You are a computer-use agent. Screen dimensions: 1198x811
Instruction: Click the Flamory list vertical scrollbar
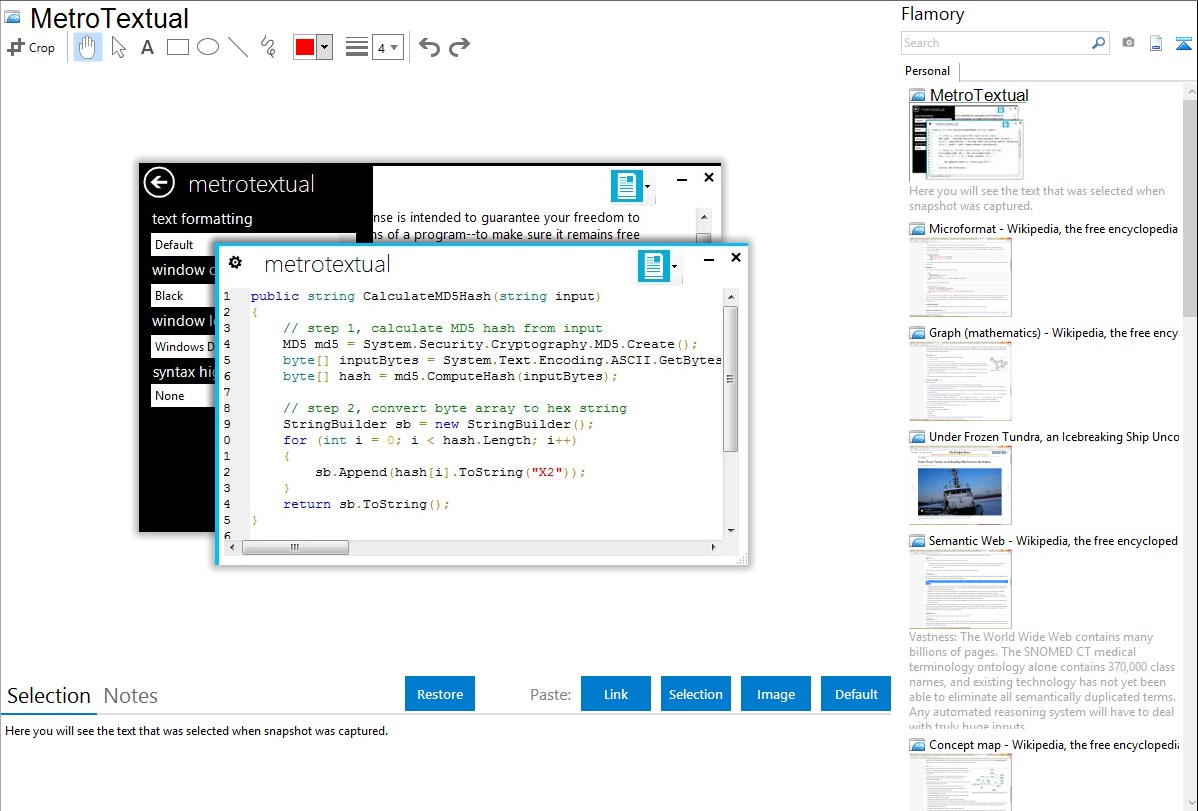point(1190,206)
